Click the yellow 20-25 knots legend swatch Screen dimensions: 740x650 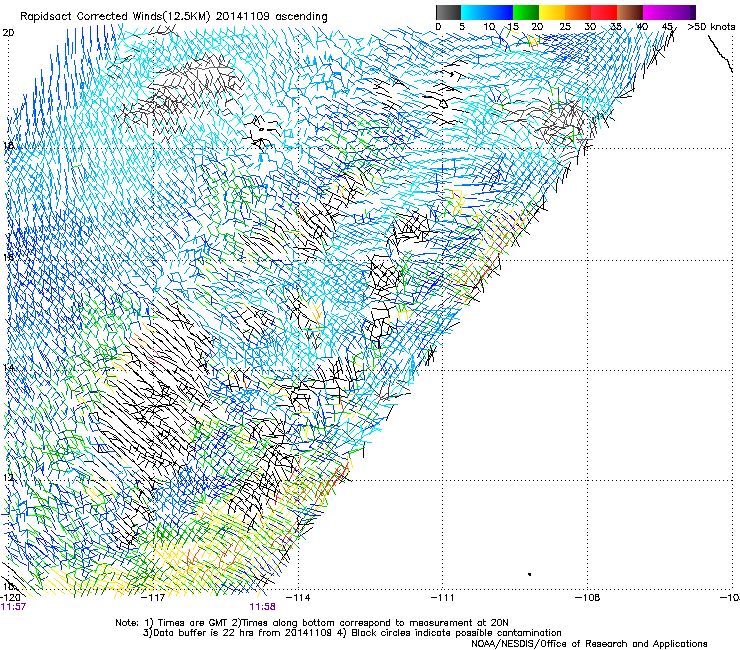pyautogui.click(x=552, y=12)
